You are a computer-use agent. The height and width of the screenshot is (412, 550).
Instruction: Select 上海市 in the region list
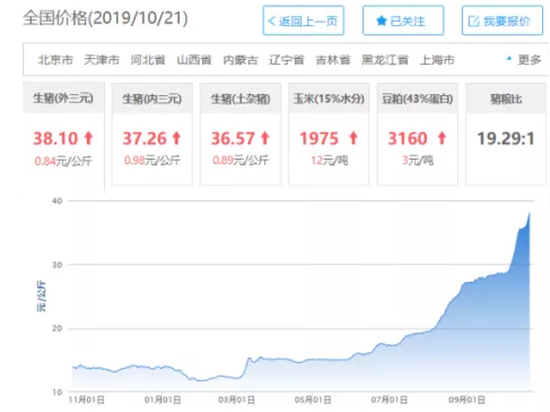437,60
